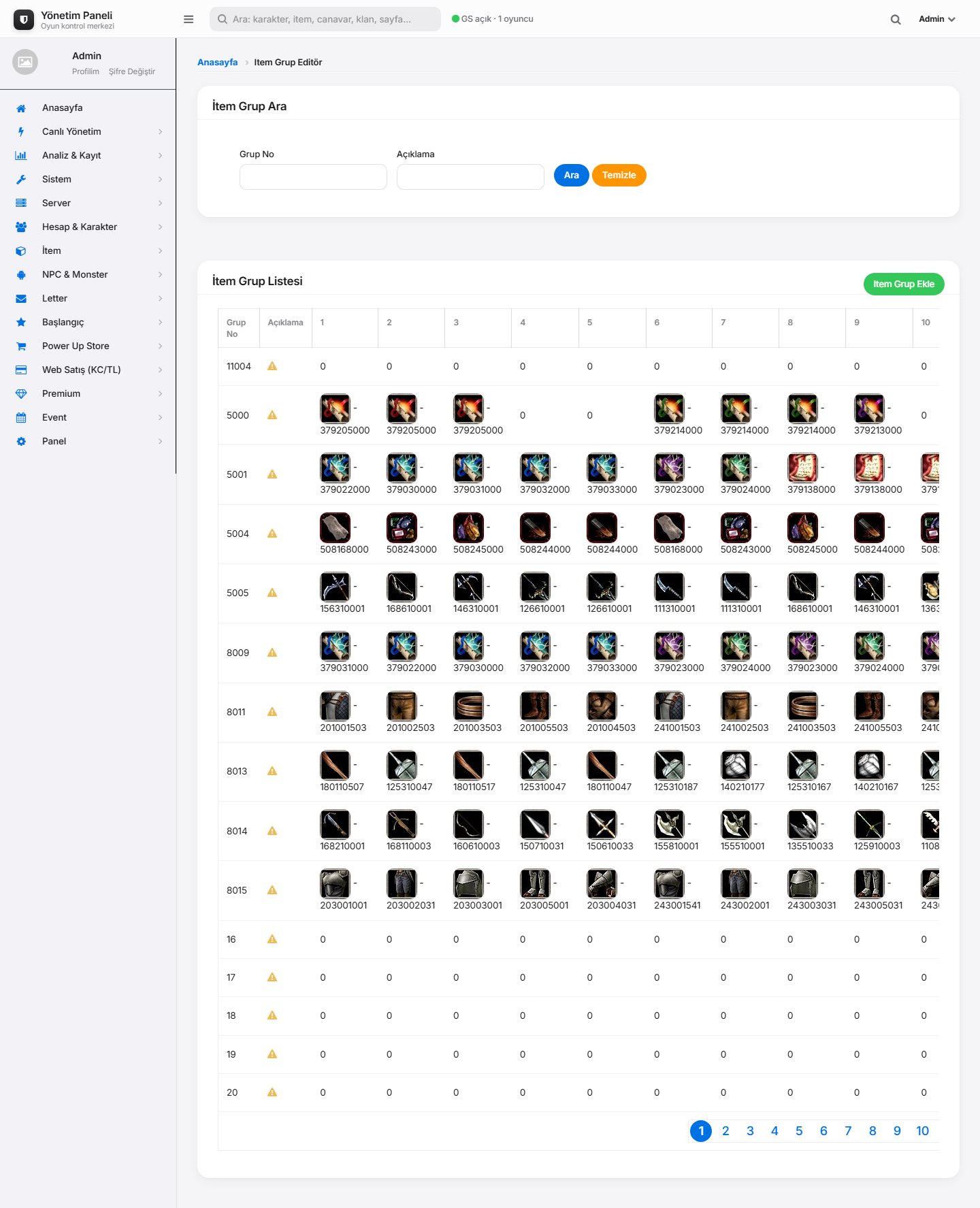Focus the Grup No input field
Image resolution: width=980 pixels, height=1208 pixels.
(x=313, y=177)
